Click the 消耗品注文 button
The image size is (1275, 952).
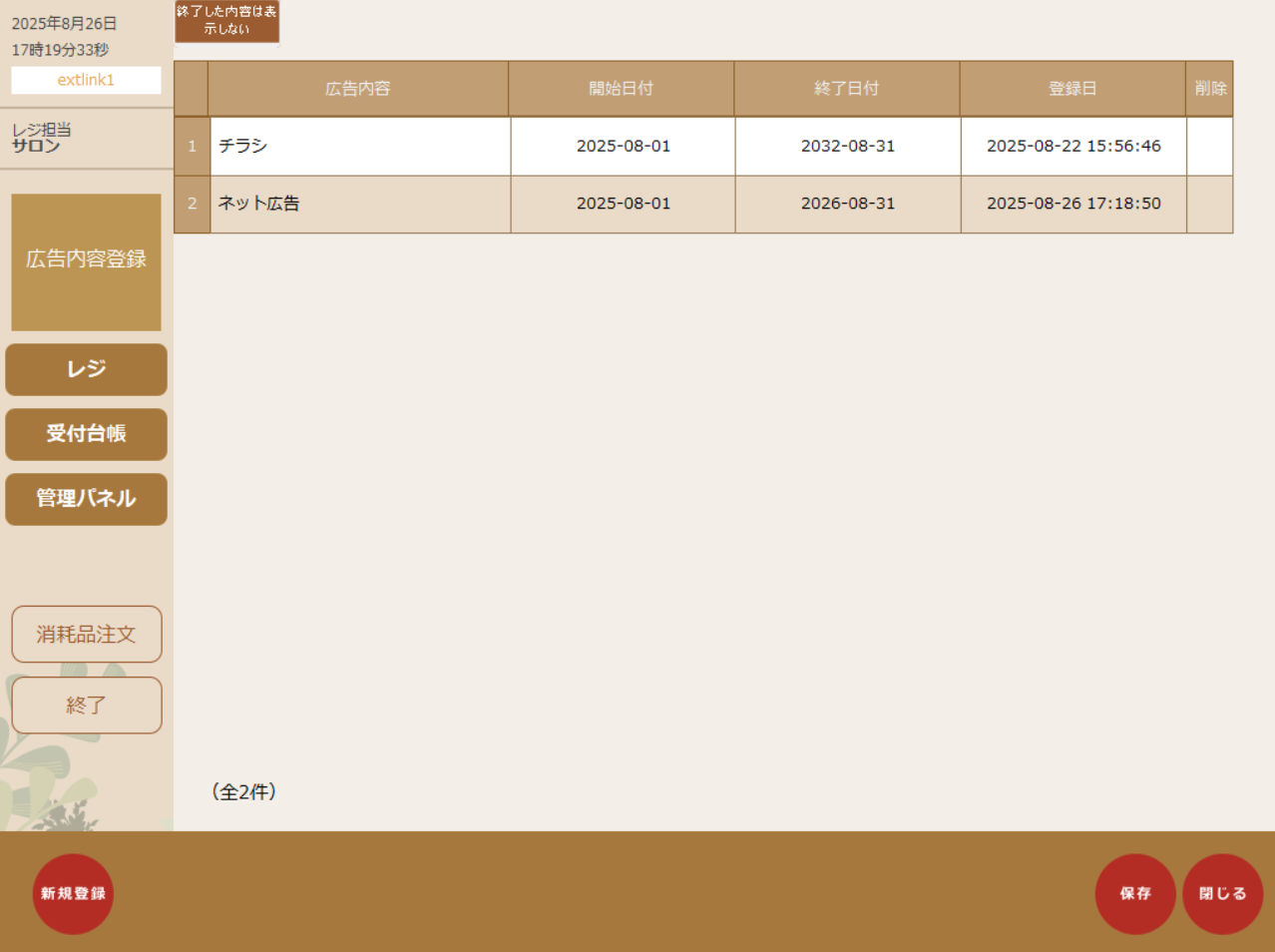pyautogui.click(x=86, y=634)
